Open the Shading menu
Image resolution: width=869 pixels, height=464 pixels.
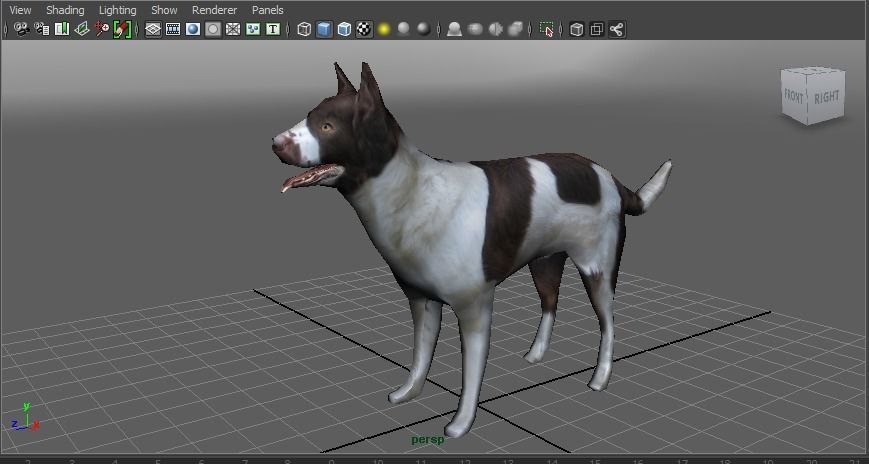pos(65,10)
